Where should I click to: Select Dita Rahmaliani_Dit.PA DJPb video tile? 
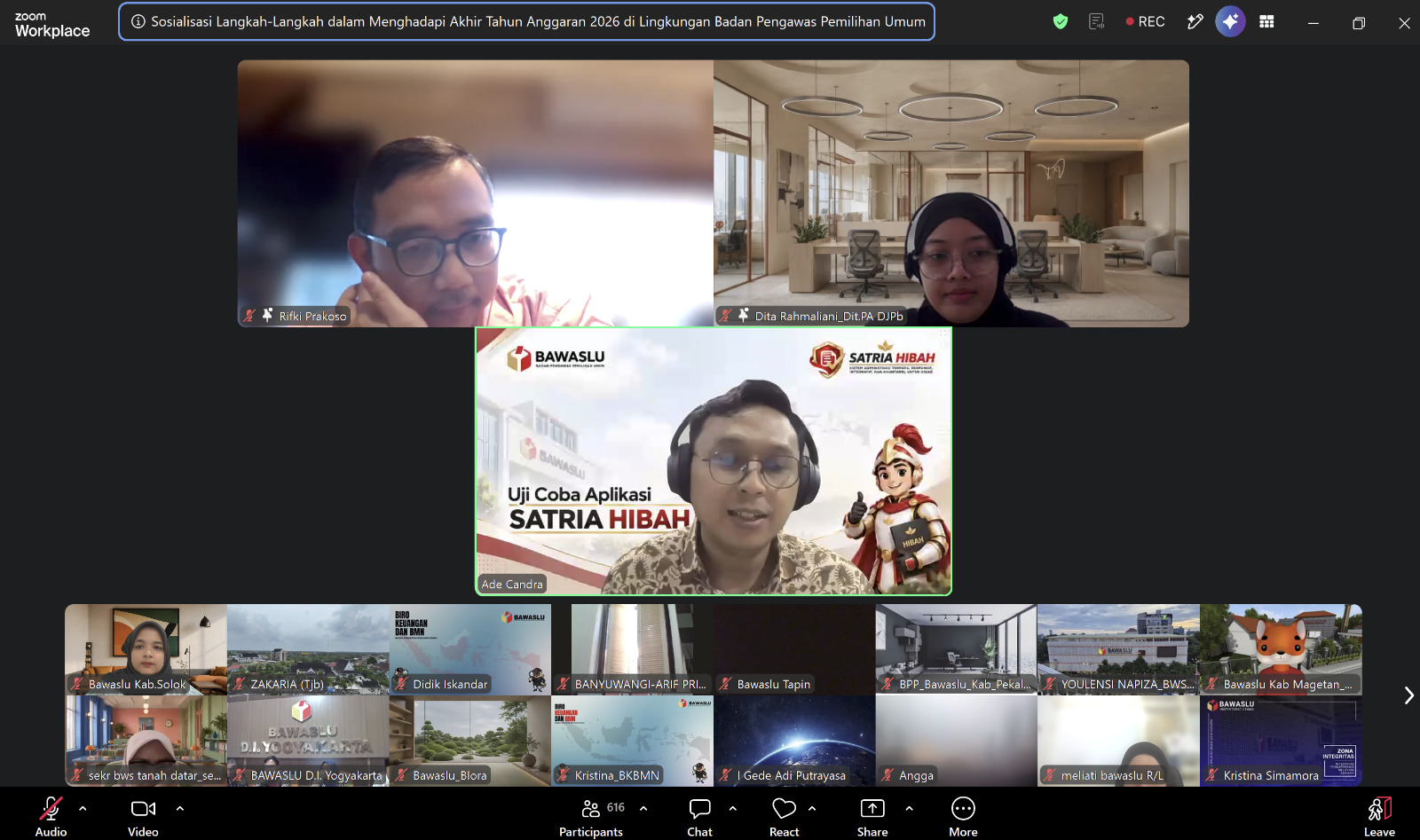[951, 193]
